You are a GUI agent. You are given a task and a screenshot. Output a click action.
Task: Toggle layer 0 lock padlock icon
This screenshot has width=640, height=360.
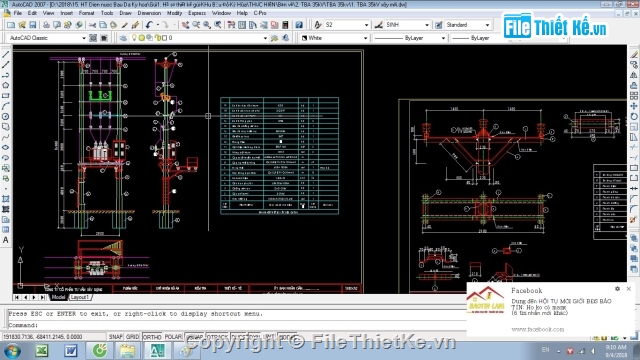tap(158, 38)
